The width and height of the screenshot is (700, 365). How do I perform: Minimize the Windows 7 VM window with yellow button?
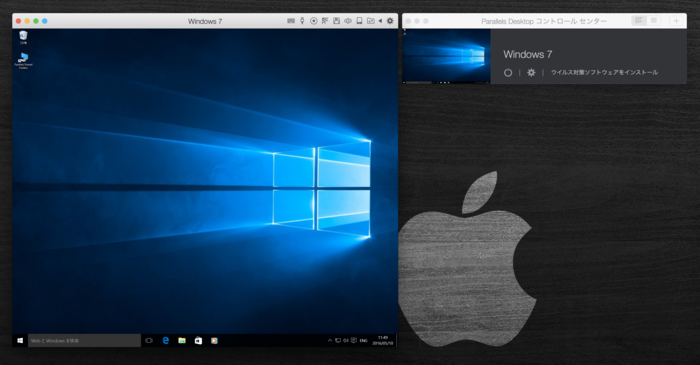point(27,21)
